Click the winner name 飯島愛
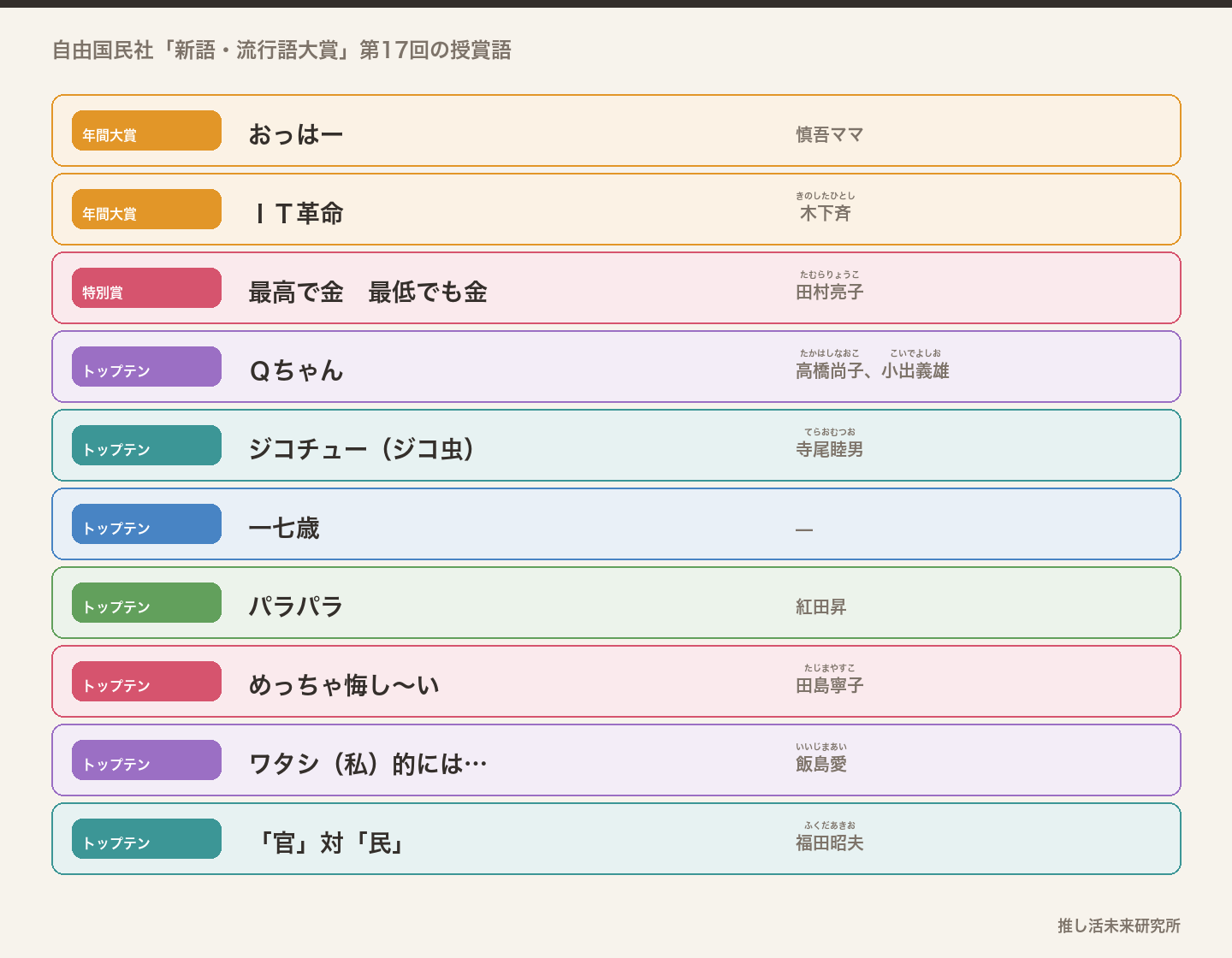 tap(821, 764)
